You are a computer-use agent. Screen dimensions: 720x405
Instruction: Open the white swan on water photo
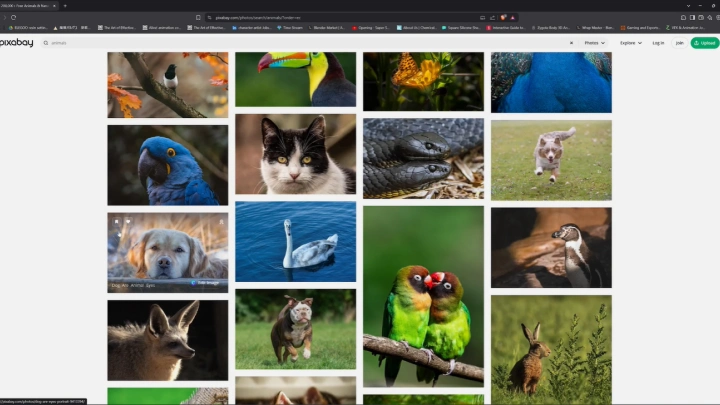(296, 242)
